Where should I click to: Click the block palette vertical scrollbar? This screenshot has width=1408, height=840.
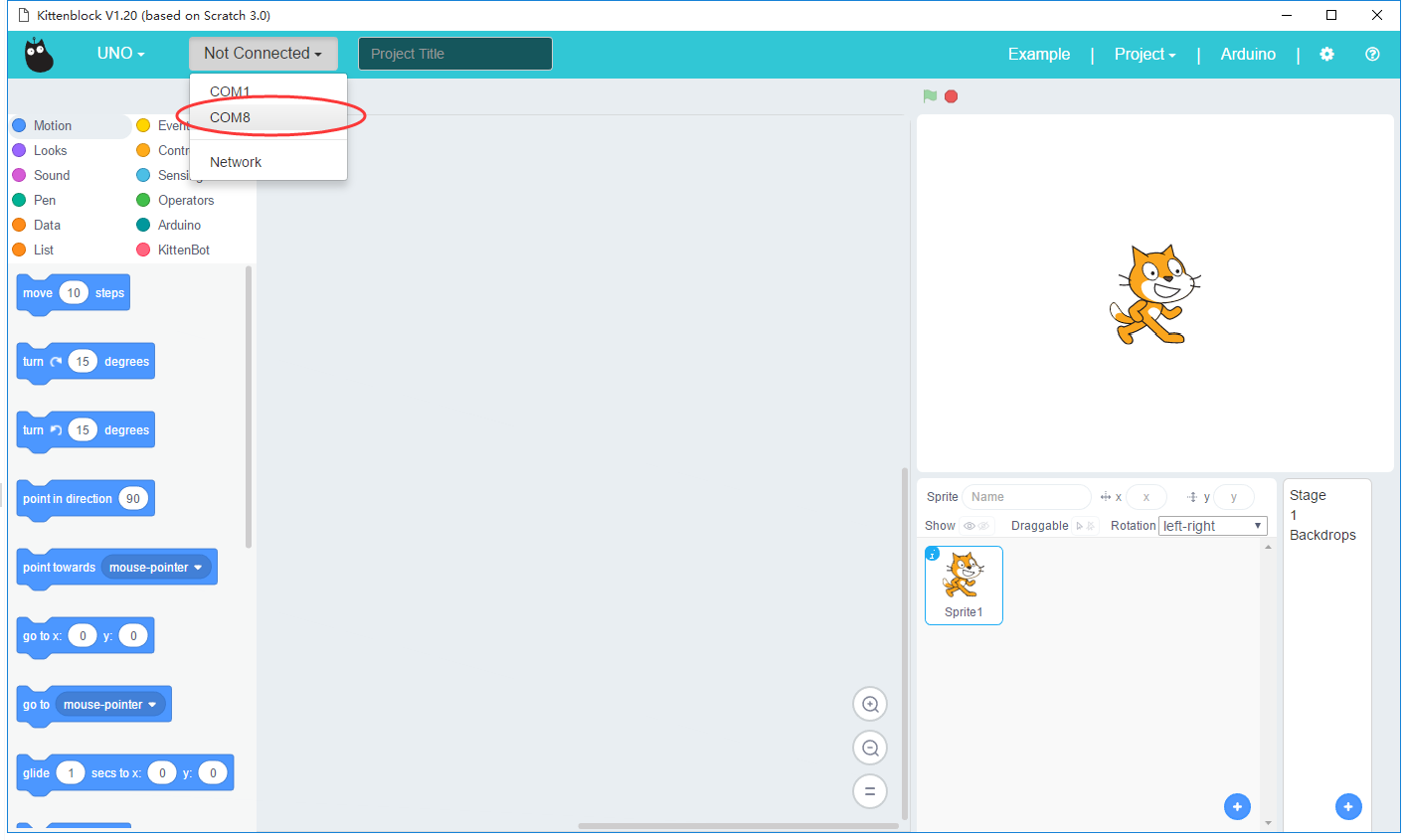249,408
